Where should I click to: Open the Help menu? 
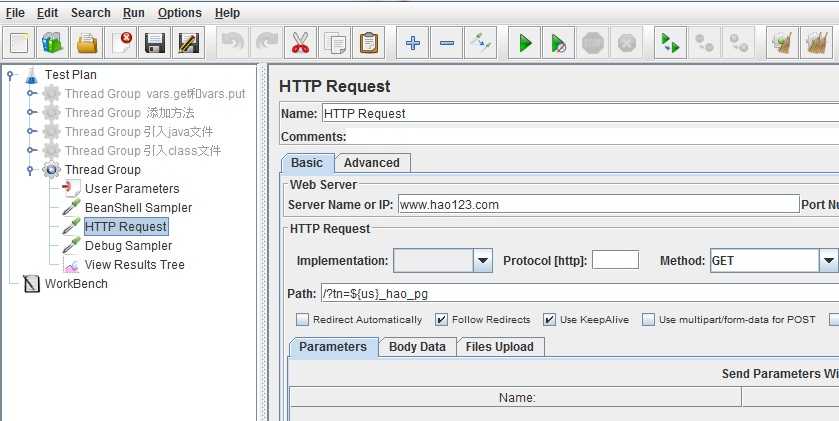pos(227,13)
